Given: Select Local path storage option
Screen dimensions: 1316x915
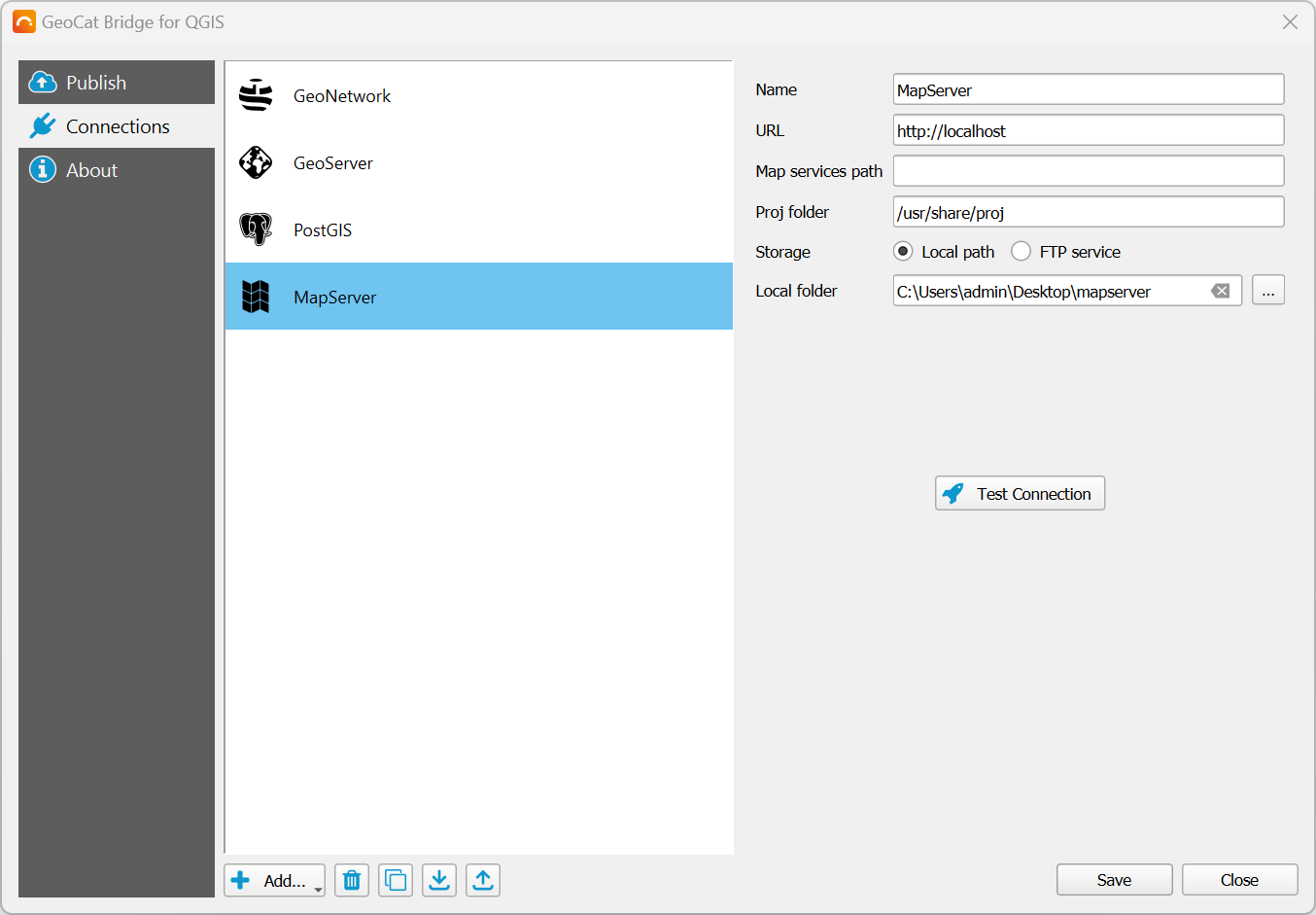Looking at the screenshot, I should point(904,252).
